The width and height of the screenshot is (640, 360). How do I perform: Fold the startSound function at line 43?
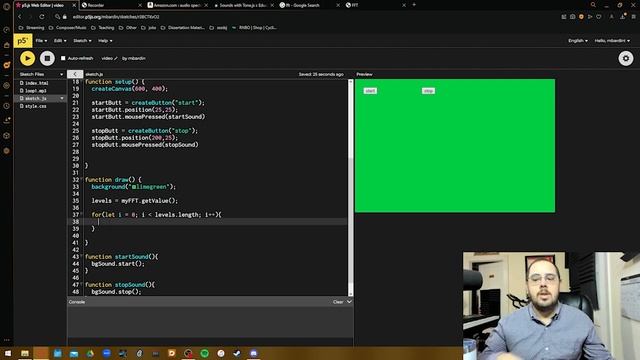click(81, 256)
